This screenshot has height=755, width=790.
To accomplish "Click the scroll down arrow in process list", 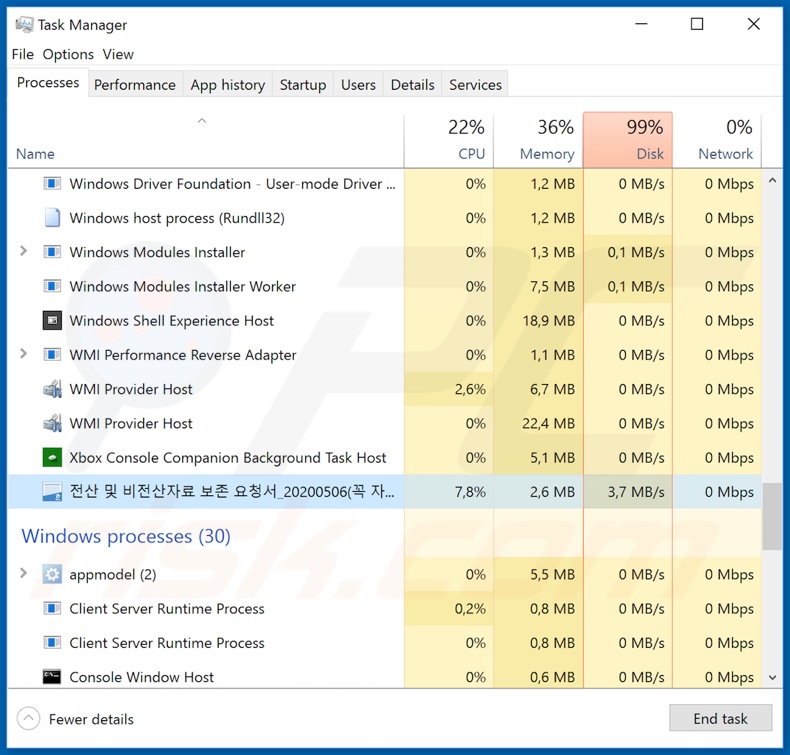I will coord(772,677).
